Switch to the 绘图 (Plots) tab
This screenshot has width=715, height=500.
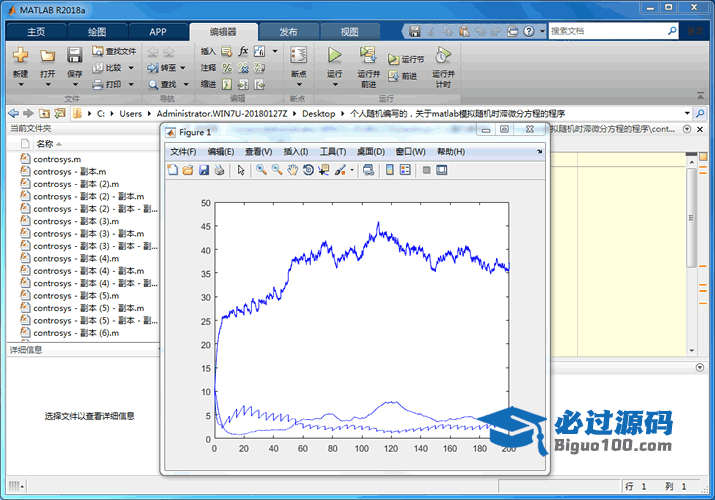[97, 32]
